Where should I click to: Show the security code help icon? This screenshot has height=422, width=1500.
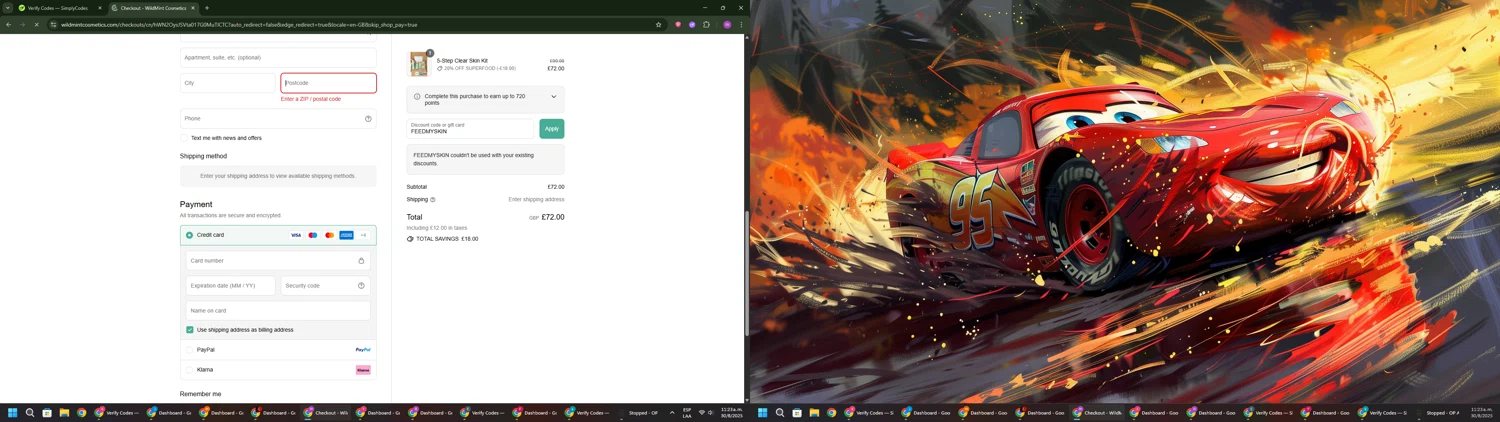click(x=361, y=286)
